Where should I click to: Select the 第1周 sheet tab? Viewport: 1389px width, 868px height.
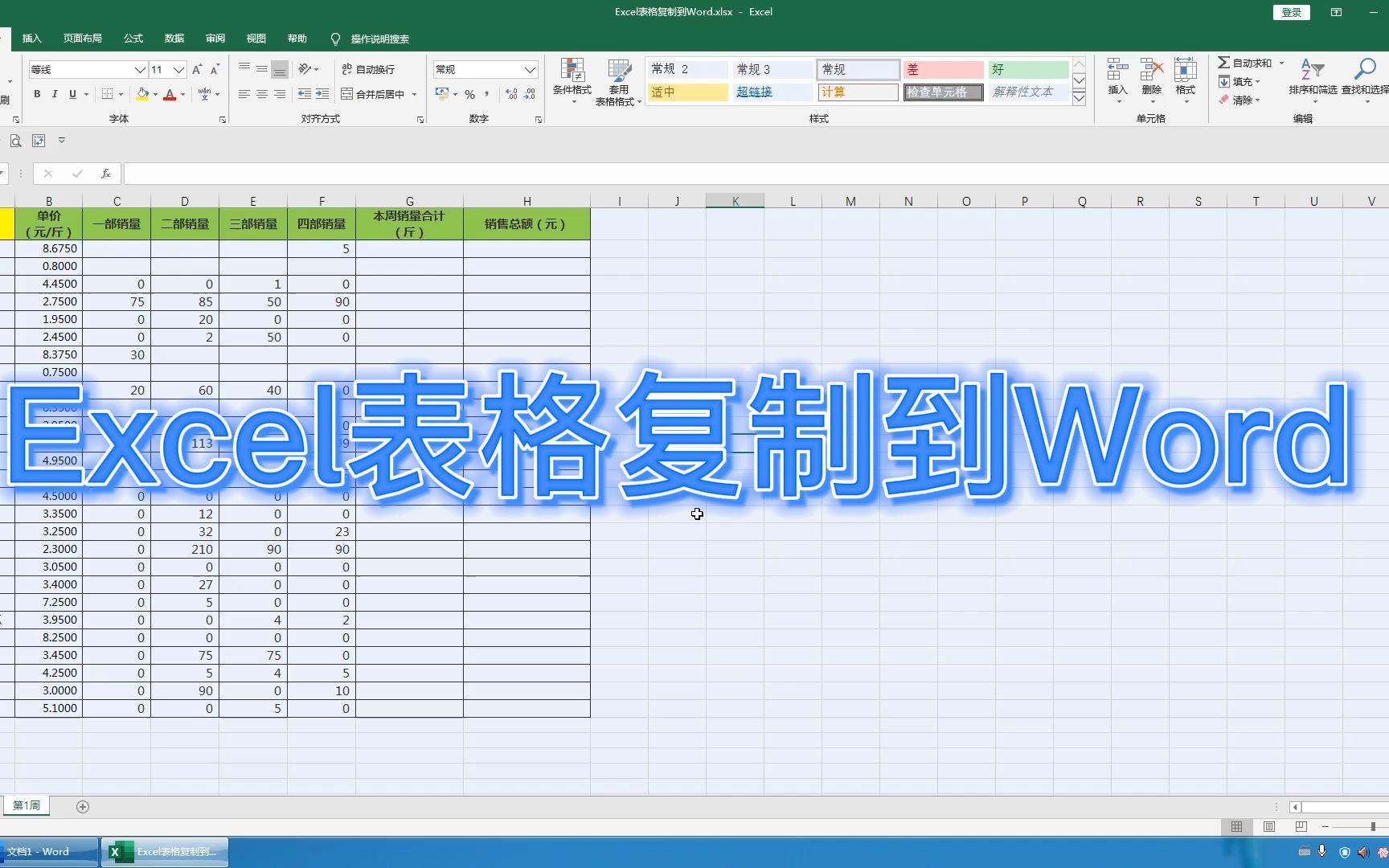[x=26, y=805]
